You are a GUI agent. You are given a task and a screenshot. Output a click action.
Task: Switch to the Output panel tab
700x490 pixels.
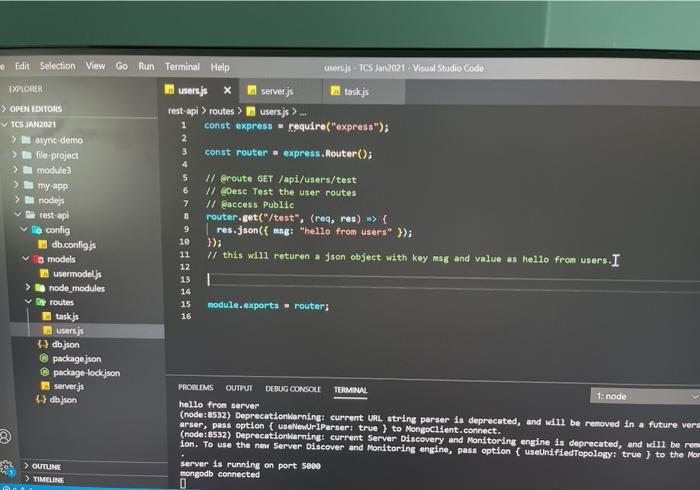pos(239,388)
